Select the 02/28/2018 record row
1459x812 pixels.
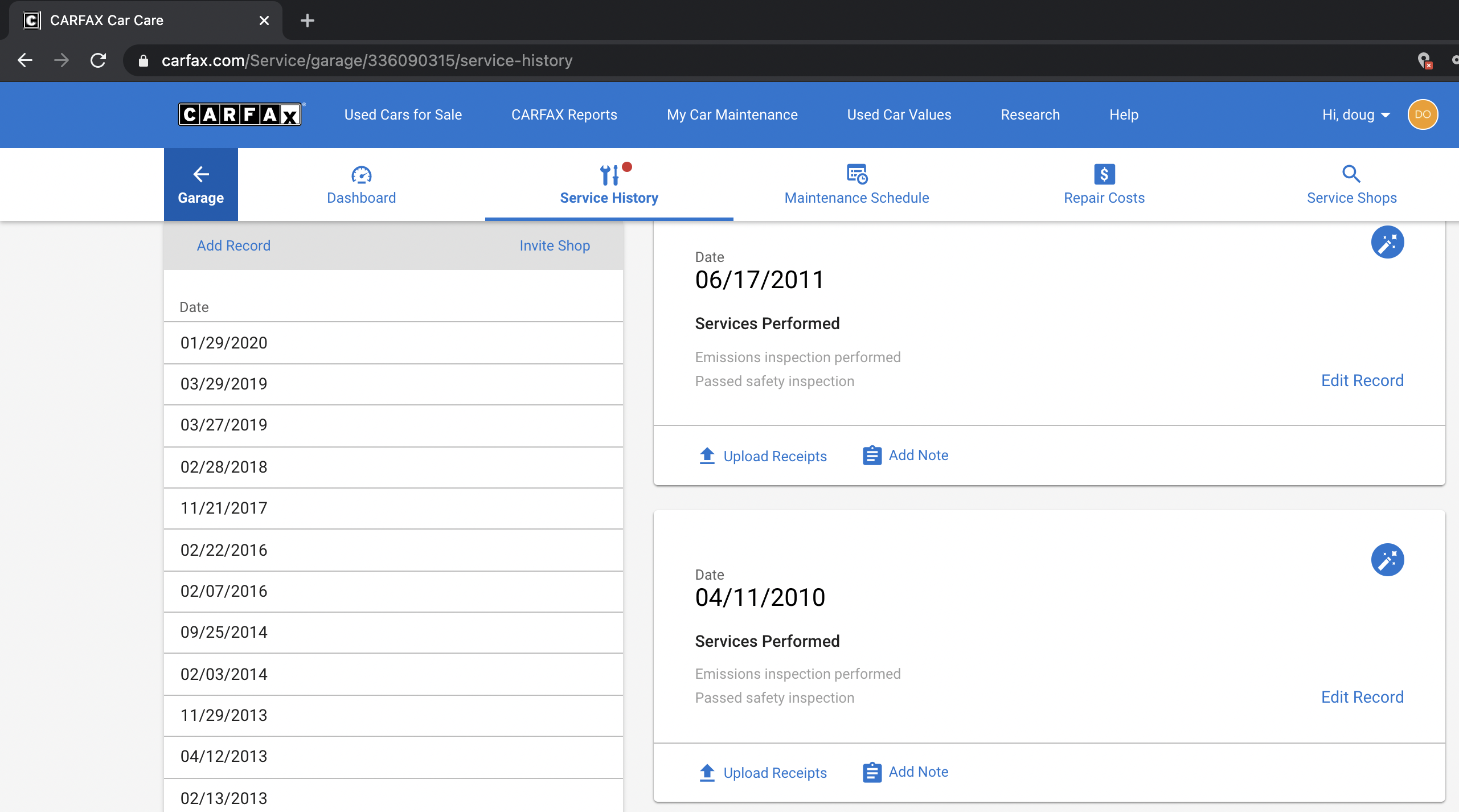[x=394, y=467]
